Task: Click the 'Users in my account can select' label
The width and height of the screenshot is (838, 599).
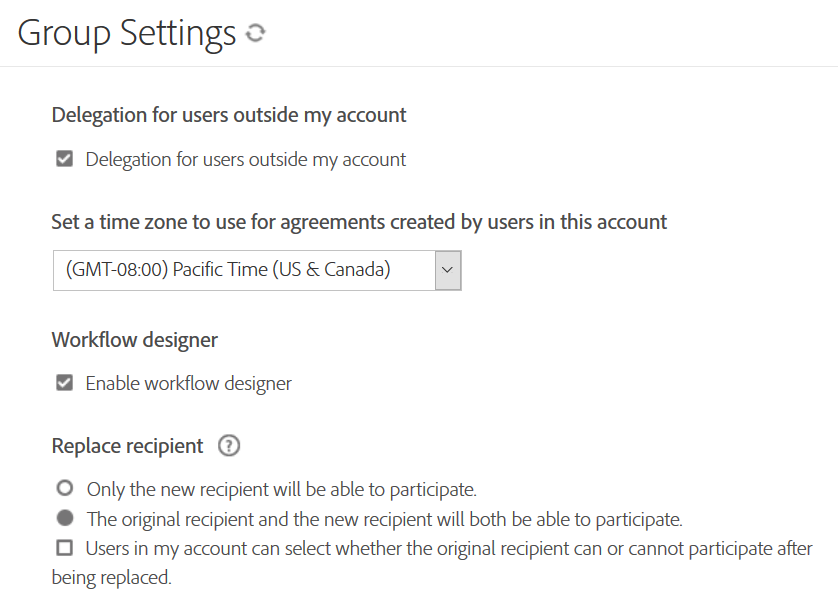Action: pyautogui.click(x=448, y=548)
